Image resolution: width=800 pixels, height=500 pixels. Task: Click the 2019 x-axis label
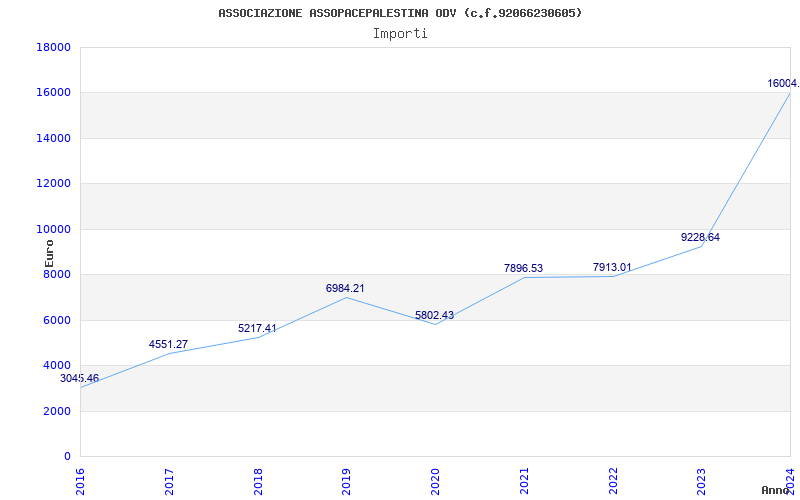[x=346, y=482]
